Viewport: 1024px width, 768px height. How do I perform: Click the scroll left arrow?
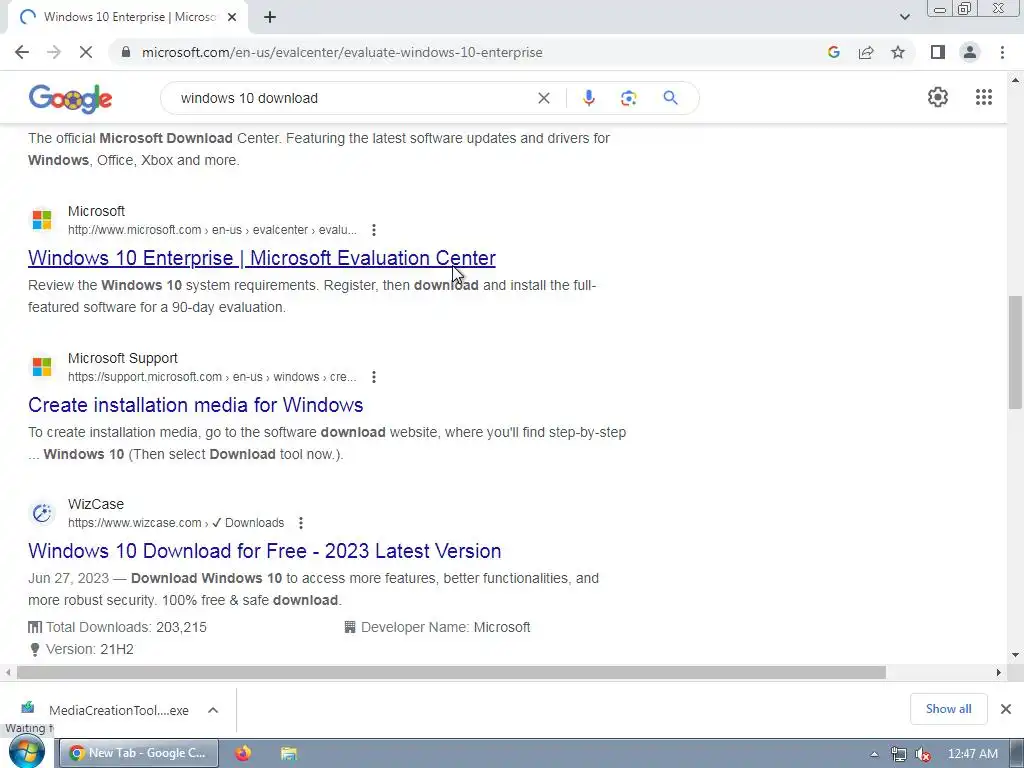(x=8, y=673)
